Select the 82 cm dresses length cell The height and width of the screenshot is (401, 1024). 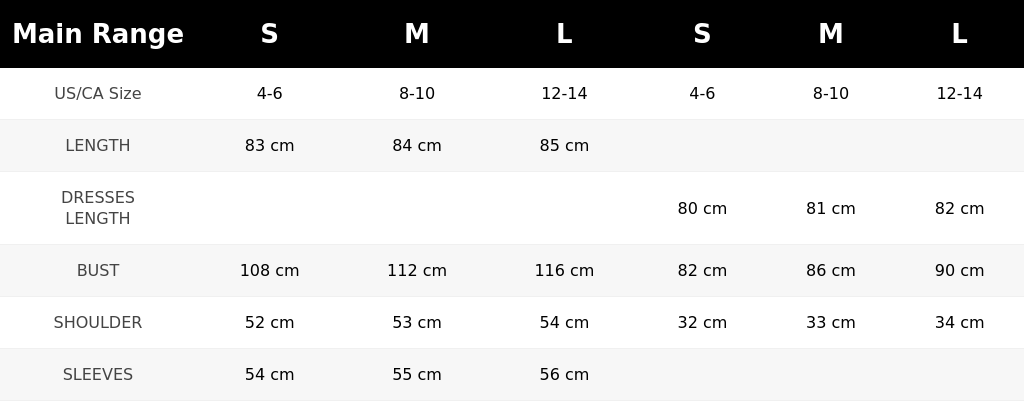tap(959, 208)
